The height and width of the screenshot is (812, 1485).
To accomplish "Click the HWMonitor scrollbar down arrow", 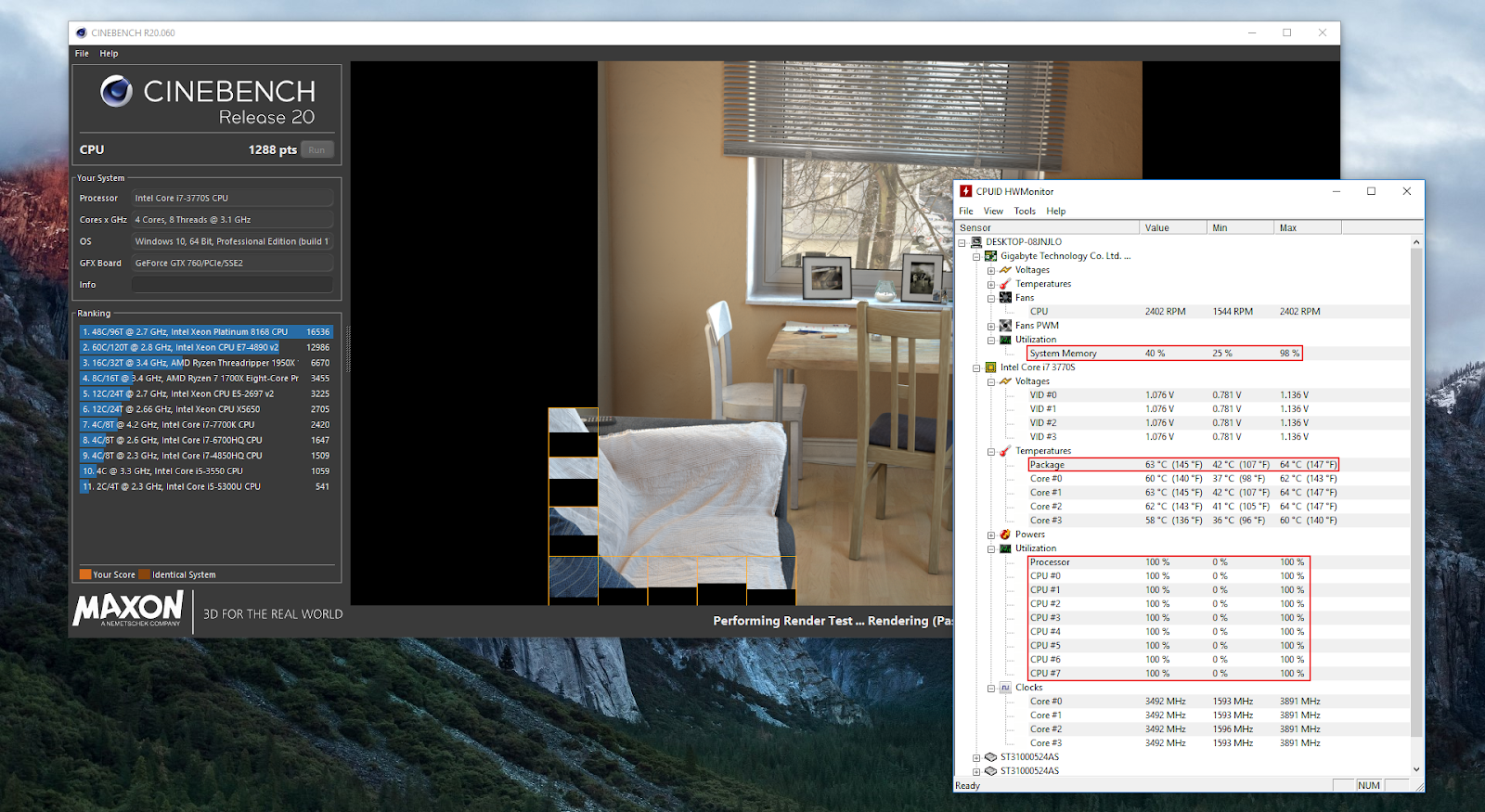I will point(1416,768).
